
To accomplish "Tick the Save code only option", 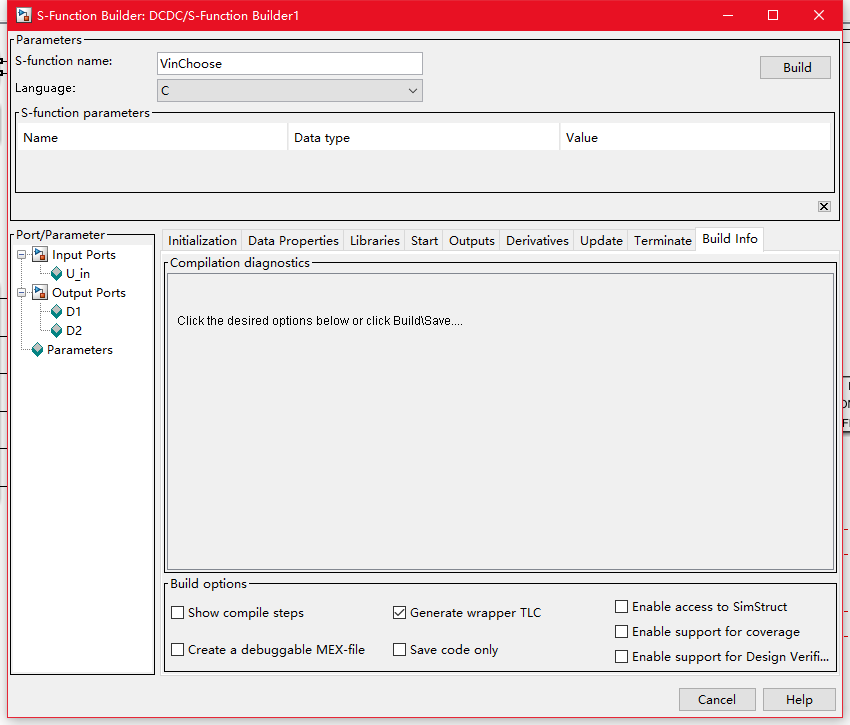I will click(400, 650).
